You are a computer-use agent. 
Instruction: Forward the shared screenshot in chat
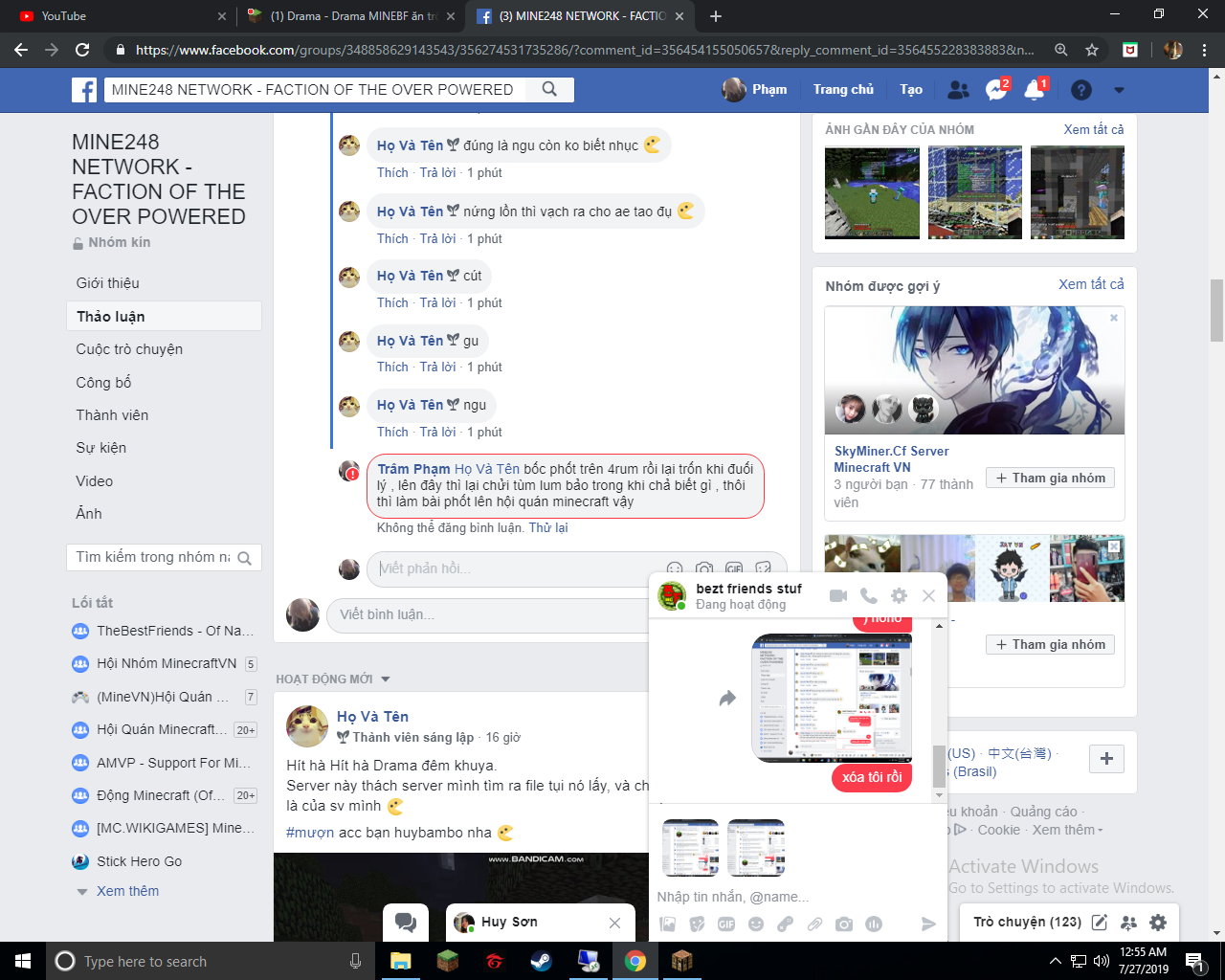727,699
